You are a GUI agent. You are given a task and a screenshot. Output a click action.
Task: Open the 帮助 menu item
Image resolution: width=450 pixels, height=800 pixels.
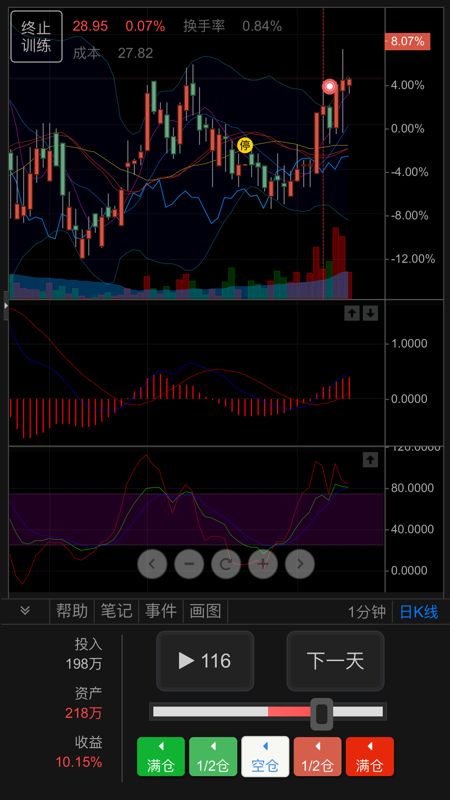(72, 611)
